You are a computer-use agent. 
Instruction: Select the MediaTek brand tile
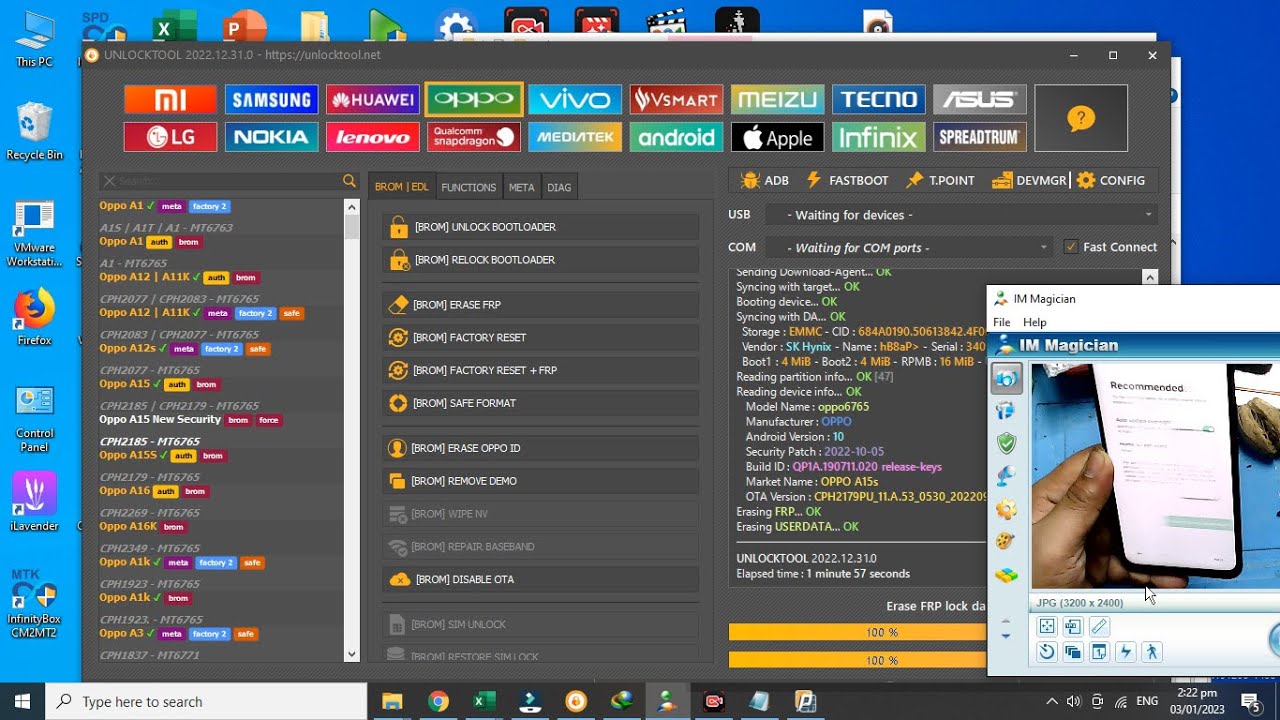click(x=575, y=137)
